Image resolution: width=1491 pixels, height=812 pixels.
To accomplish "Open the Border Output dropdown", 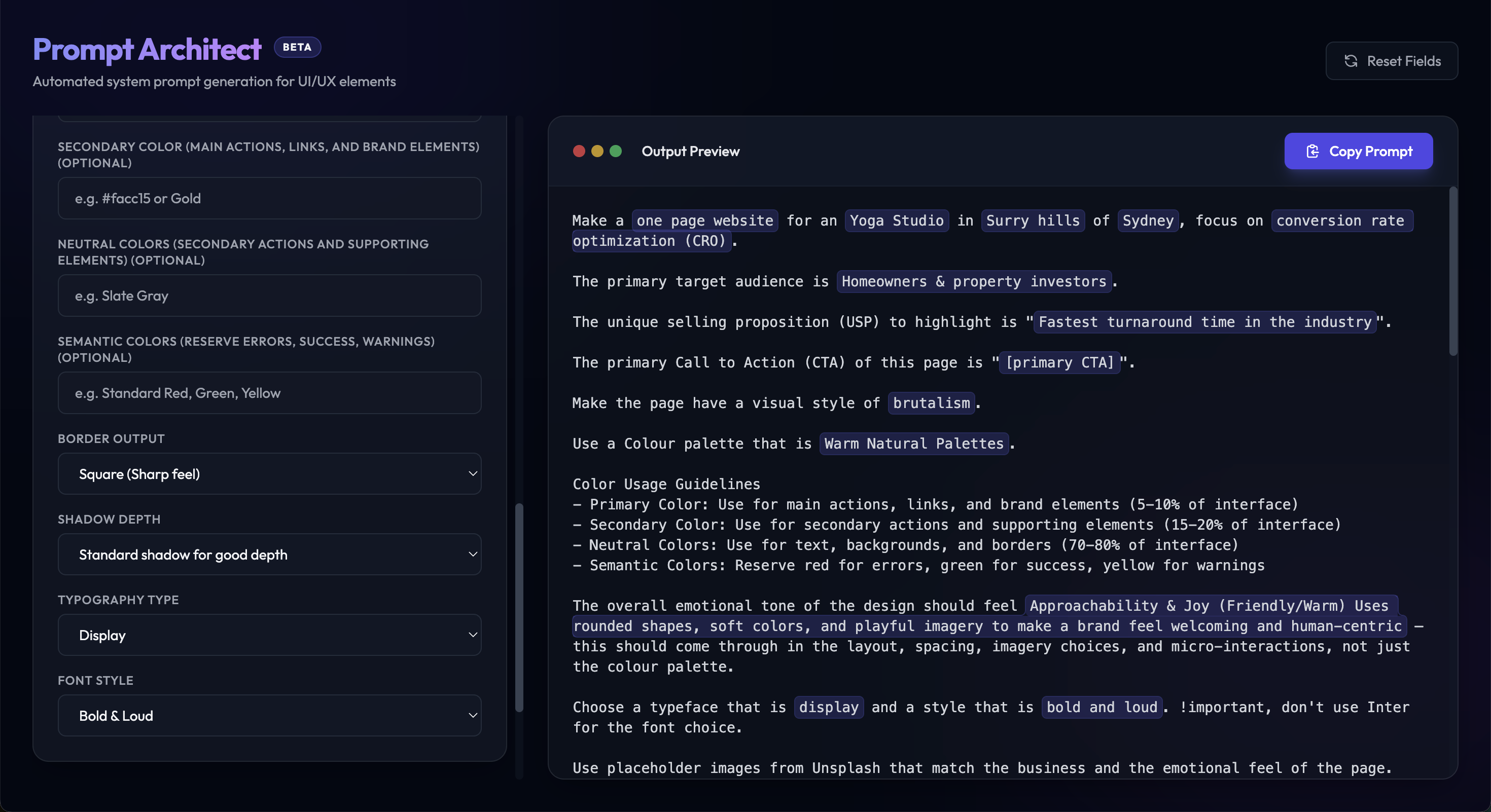I will coord(269,473).
